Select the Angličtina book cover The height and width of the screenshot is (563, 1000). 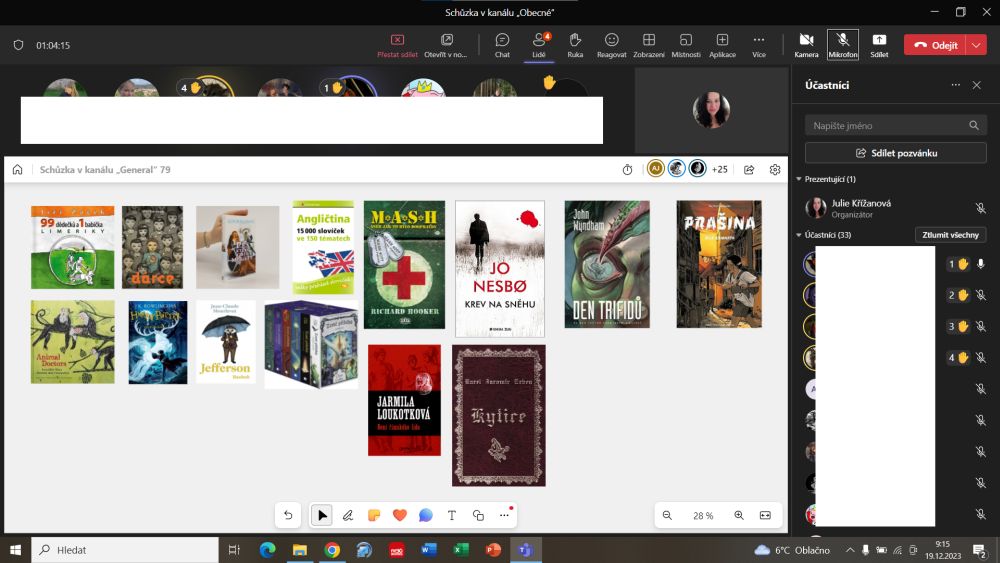pos(323,247)
